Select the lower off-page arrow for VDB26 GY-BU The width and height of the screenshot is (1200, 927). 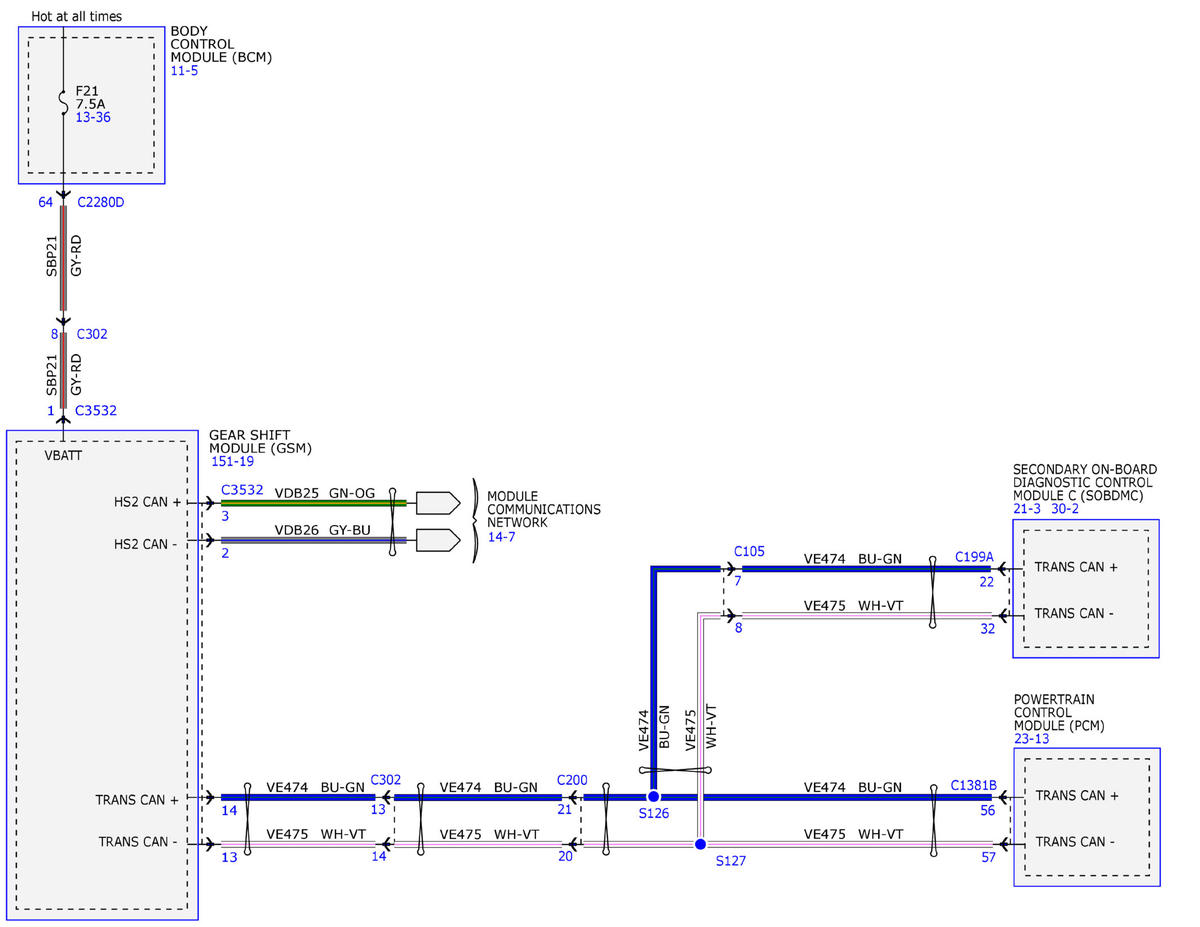[x=436, y=540]
